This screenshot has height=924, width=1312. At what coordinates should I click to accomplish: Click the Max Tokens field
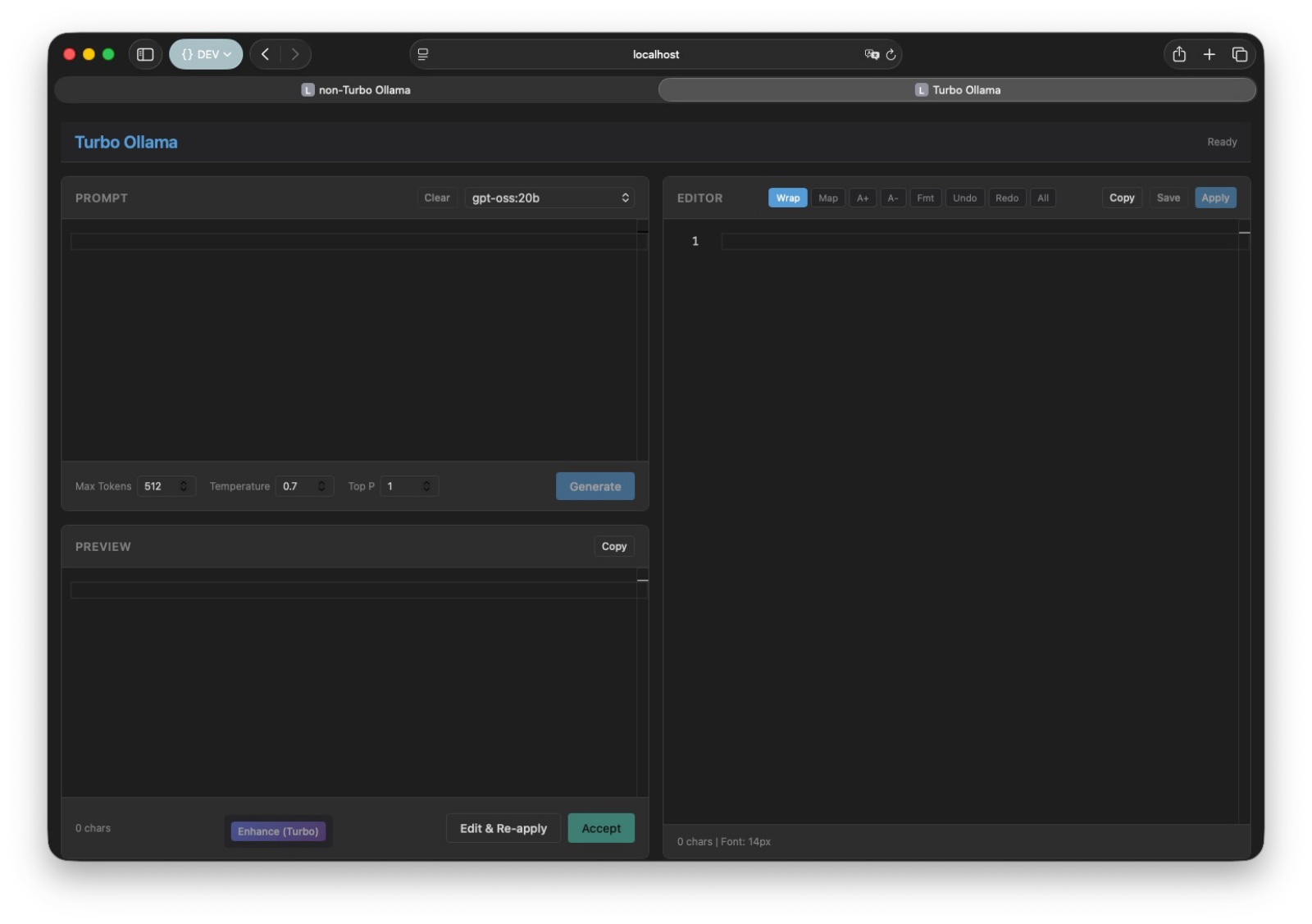[166, 486]
